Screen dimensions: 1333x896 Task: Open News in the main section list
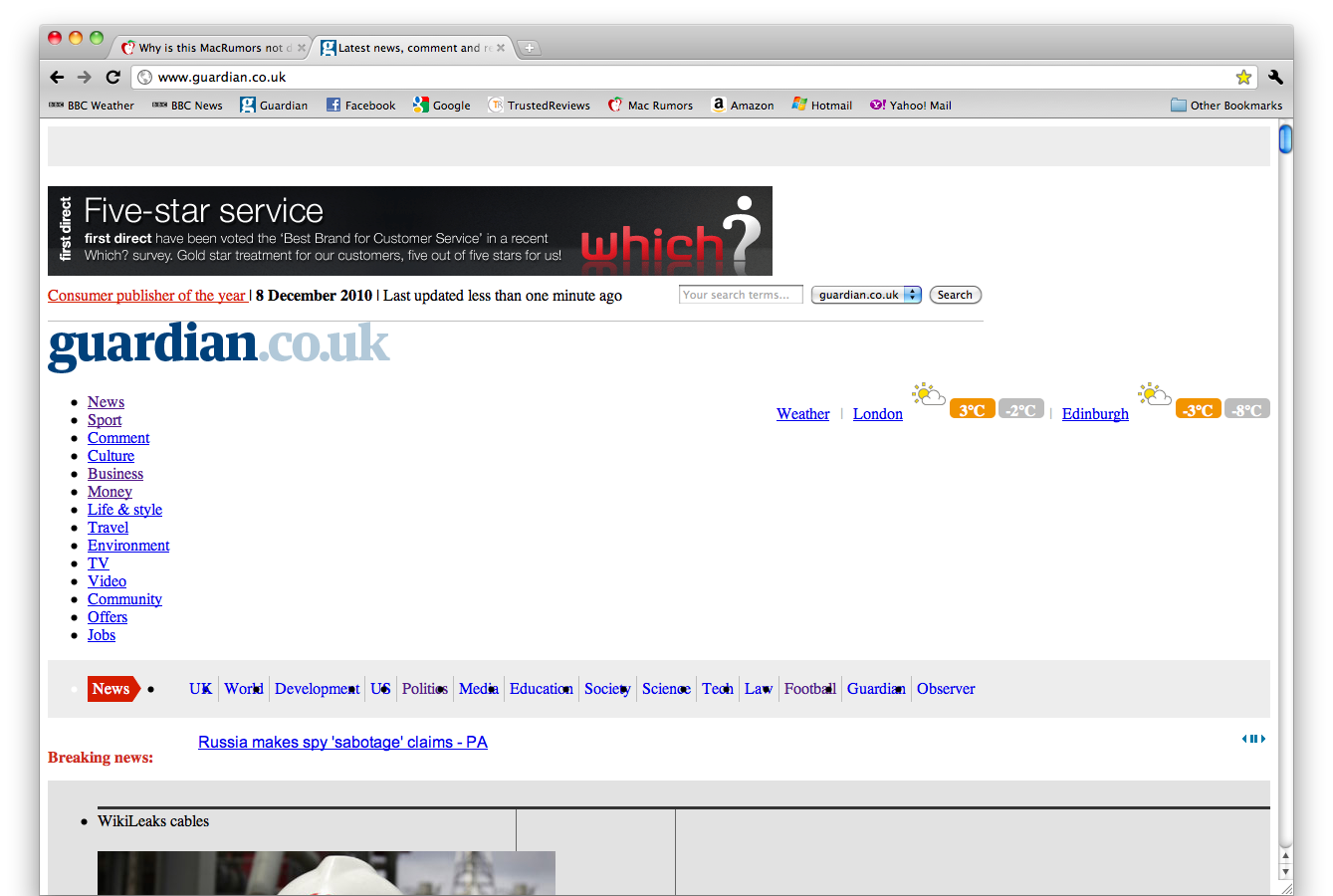click(x=106, y=402)
